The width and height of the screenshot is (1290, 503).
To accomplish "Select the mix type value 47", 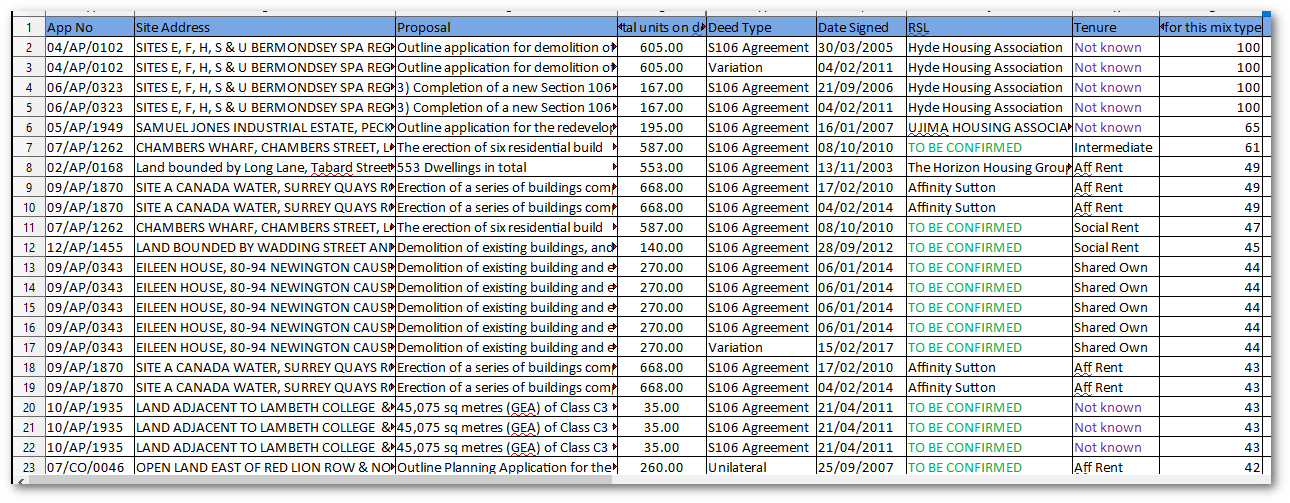I will tap(1211, 228).
